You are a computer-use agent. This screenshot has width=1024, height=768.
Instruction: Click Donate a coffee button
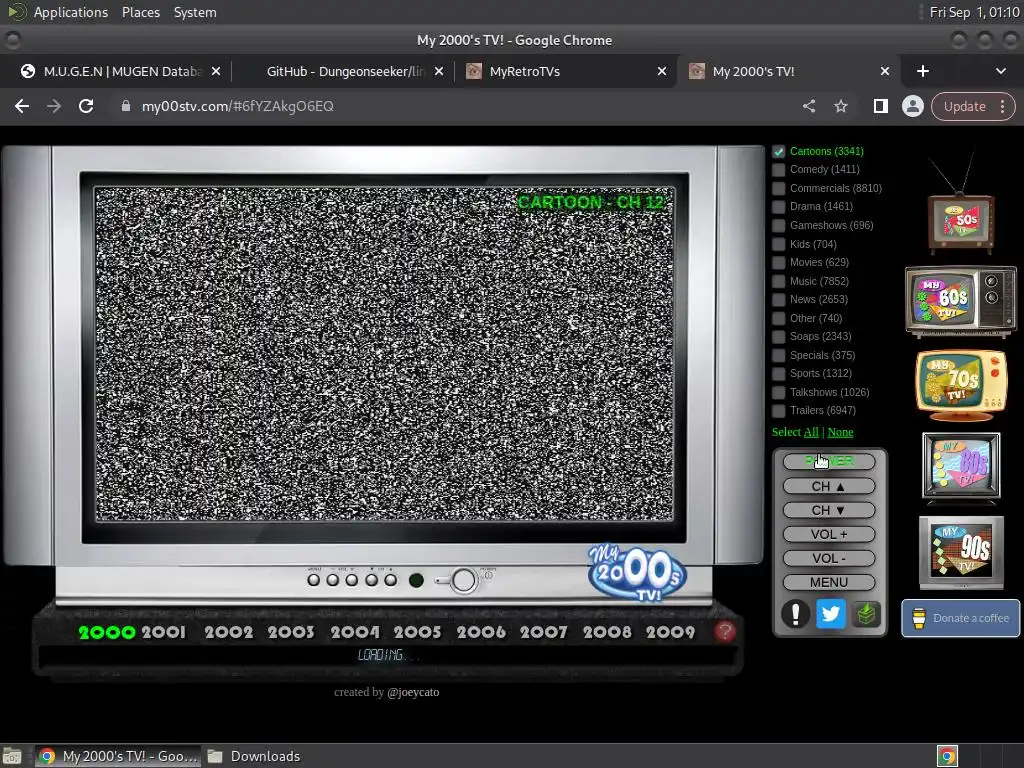point(961,618)
